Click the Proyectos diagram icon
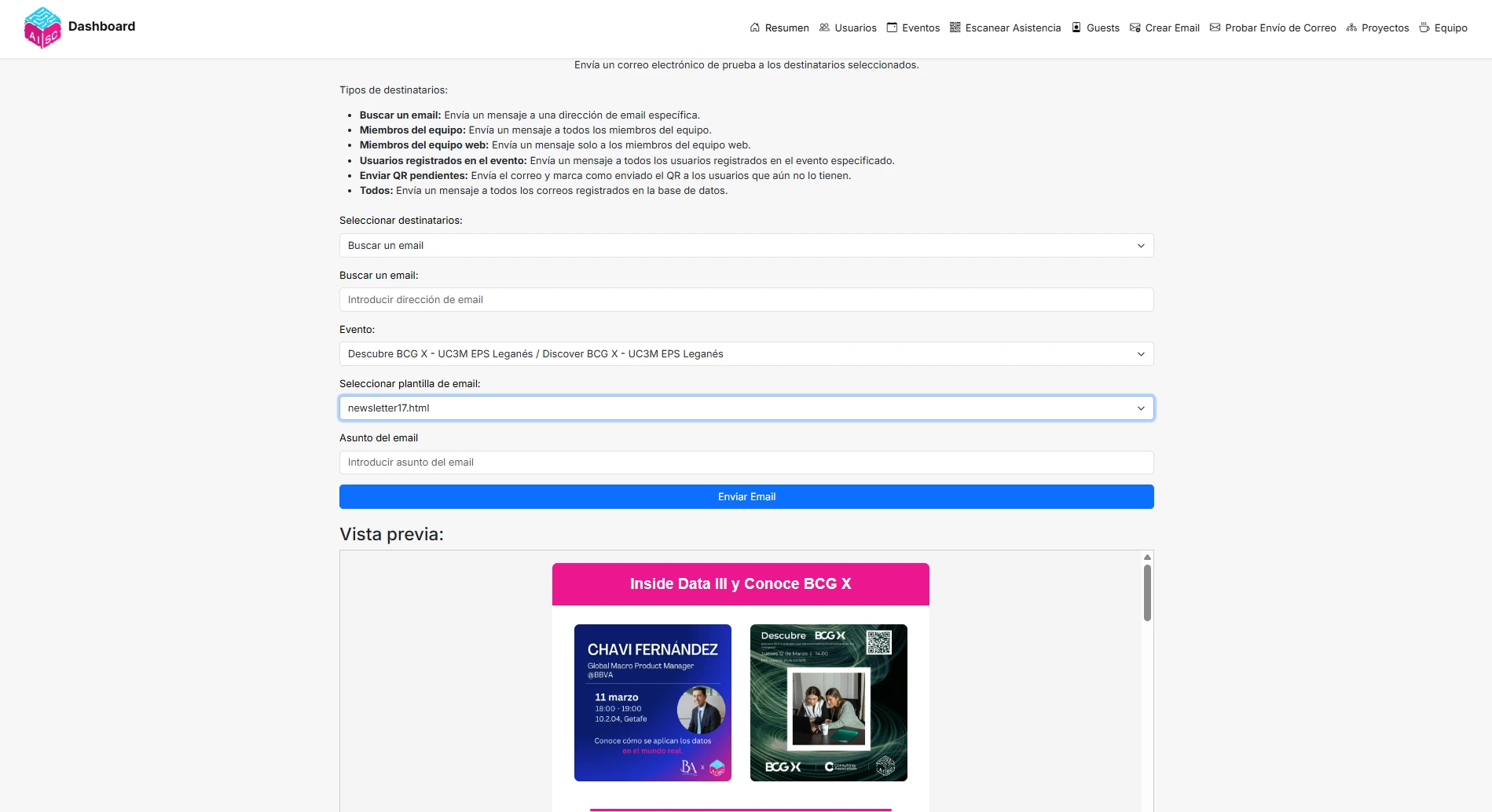 (x=1351, y=27)
